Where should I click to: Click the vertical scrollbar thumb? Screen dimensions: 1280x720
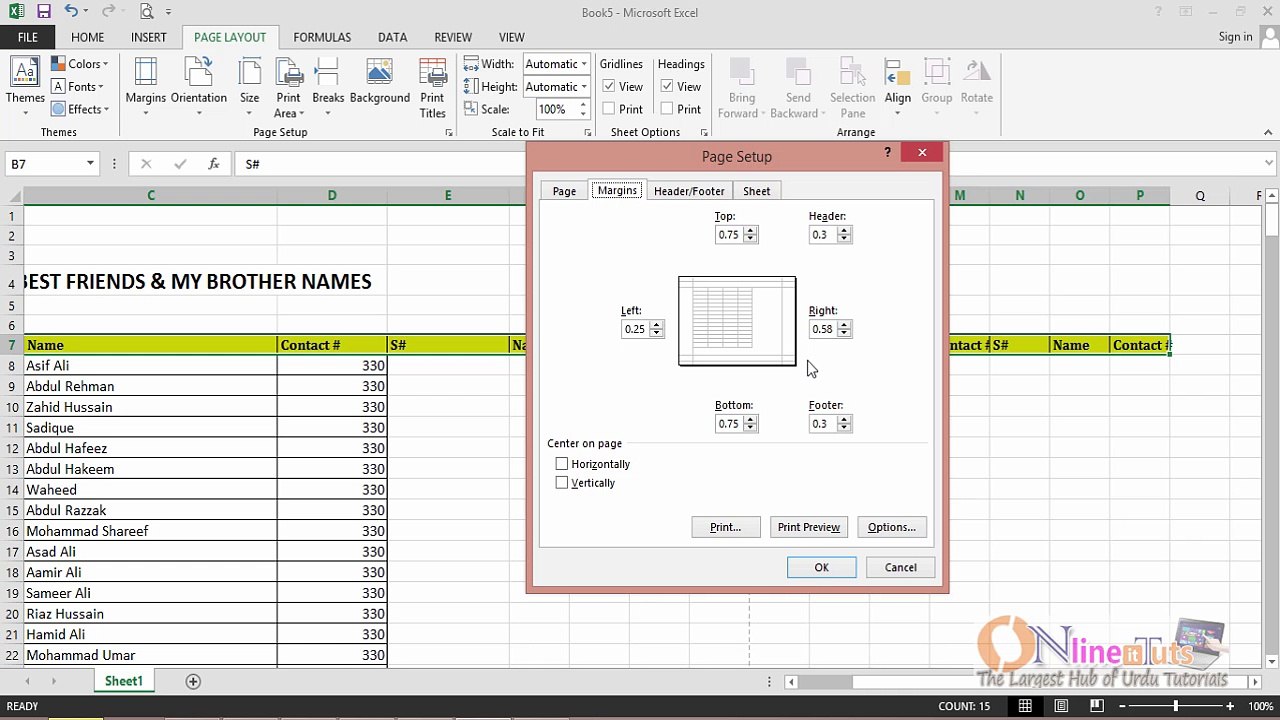(x=1271, y=220)
